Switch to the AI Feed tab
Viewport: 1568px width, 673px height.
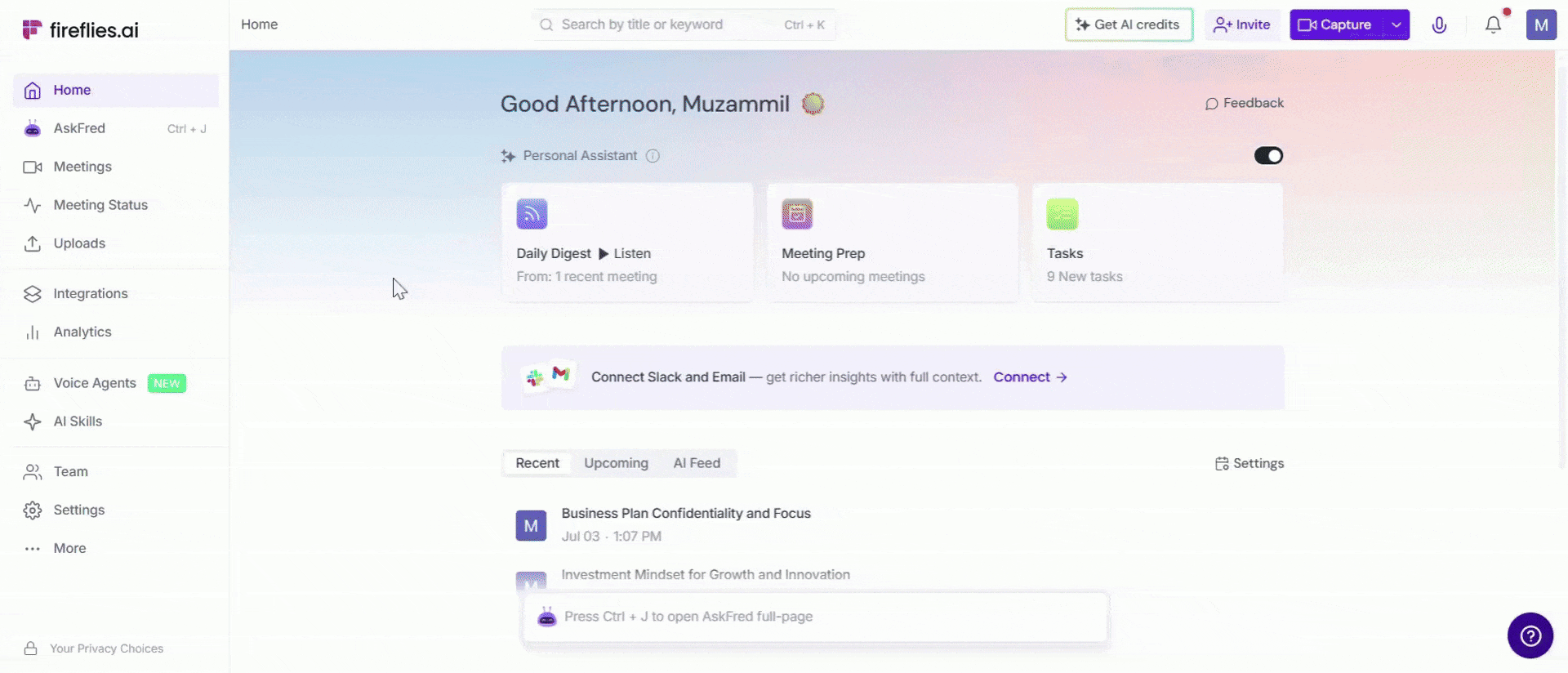point(697,463)
